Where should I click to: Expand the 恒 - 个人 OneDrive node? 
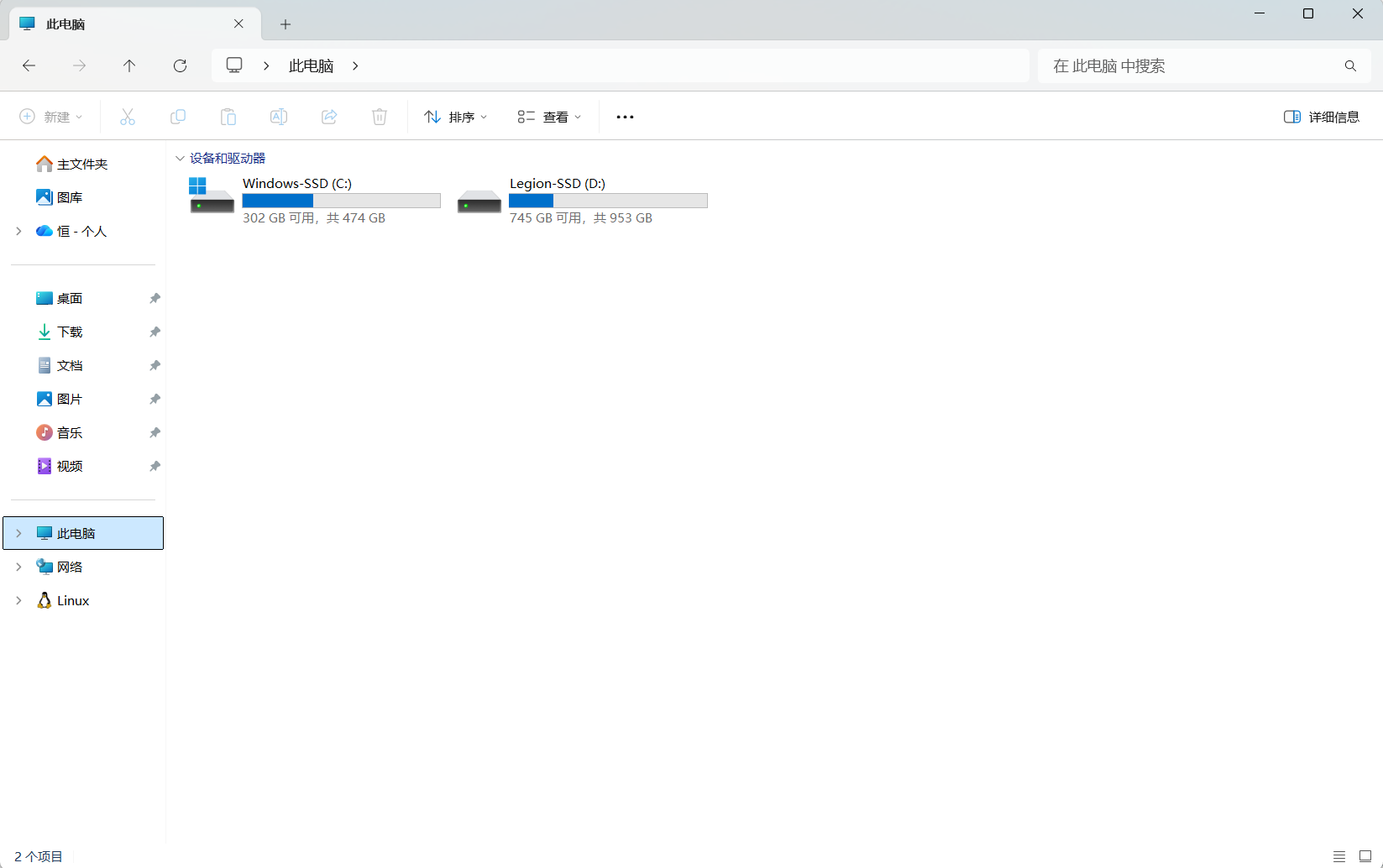pyautogui.click(x=18, y=231)
